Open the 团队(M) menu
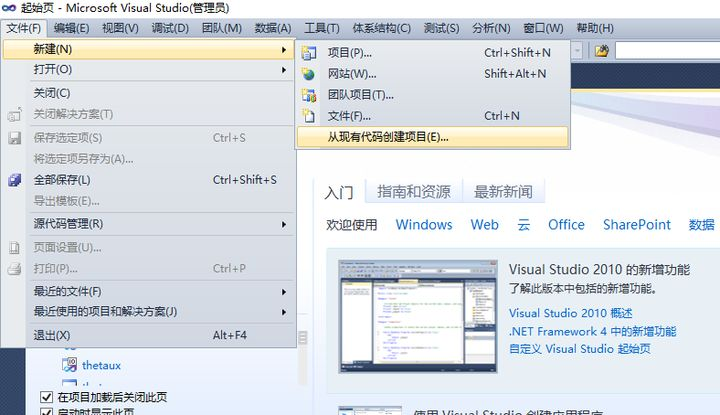This screenshot has height=415, width=720. [x=222, y=28]
